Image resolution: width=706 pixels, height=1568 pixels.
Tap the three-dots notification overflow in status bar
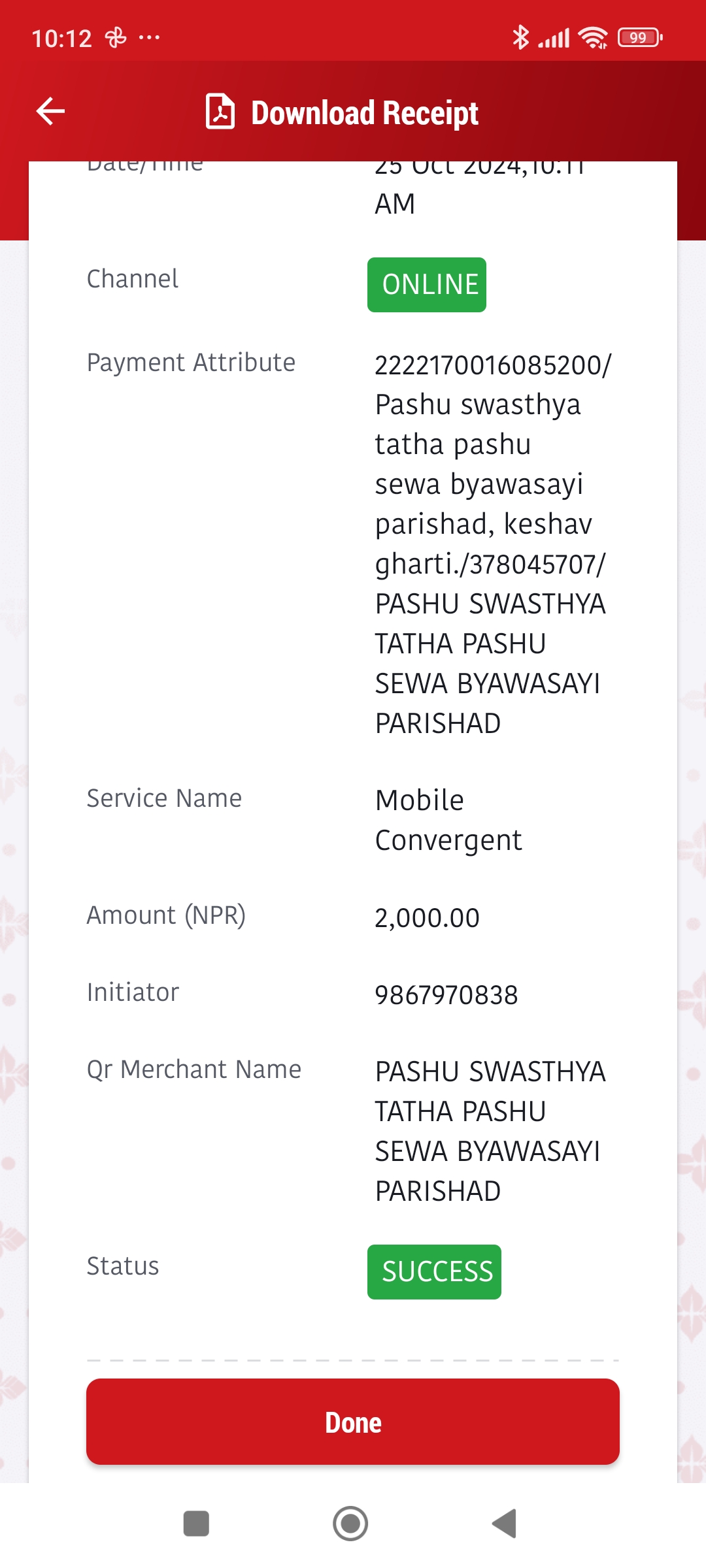[149, 38]
